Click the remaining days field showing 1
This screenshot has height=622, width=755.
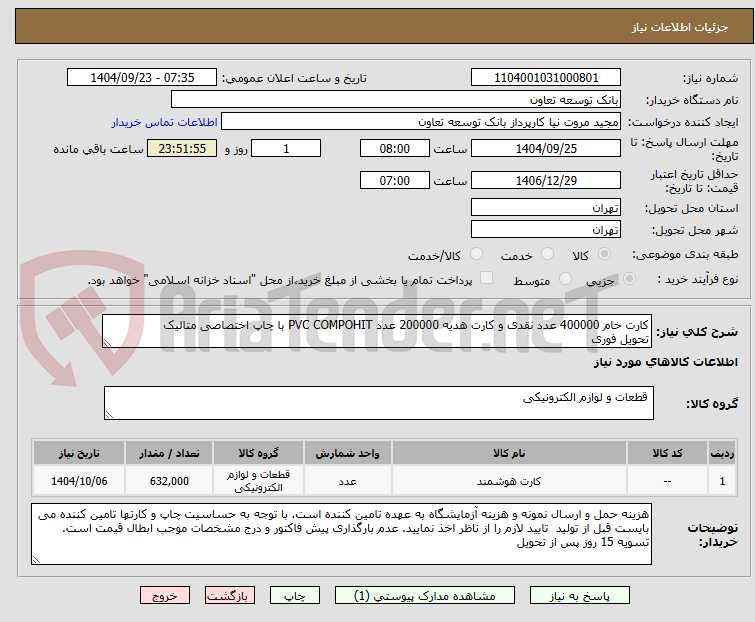[286, 148]
